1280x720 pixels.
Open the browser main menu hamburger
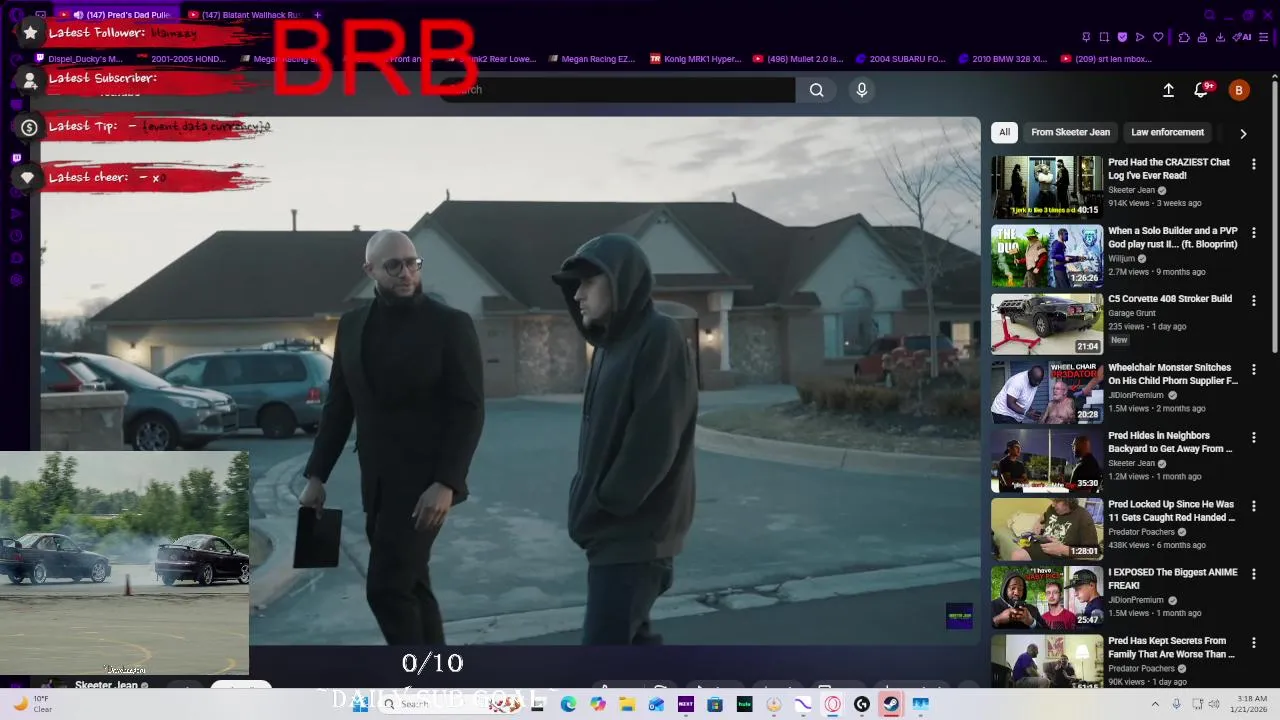click(1264, 37)
